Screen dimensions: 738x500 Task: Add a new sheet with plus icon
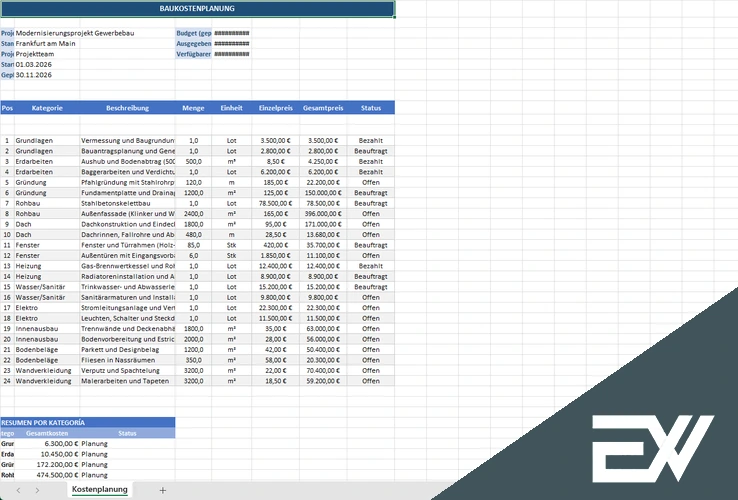click(x=162, y=490)
